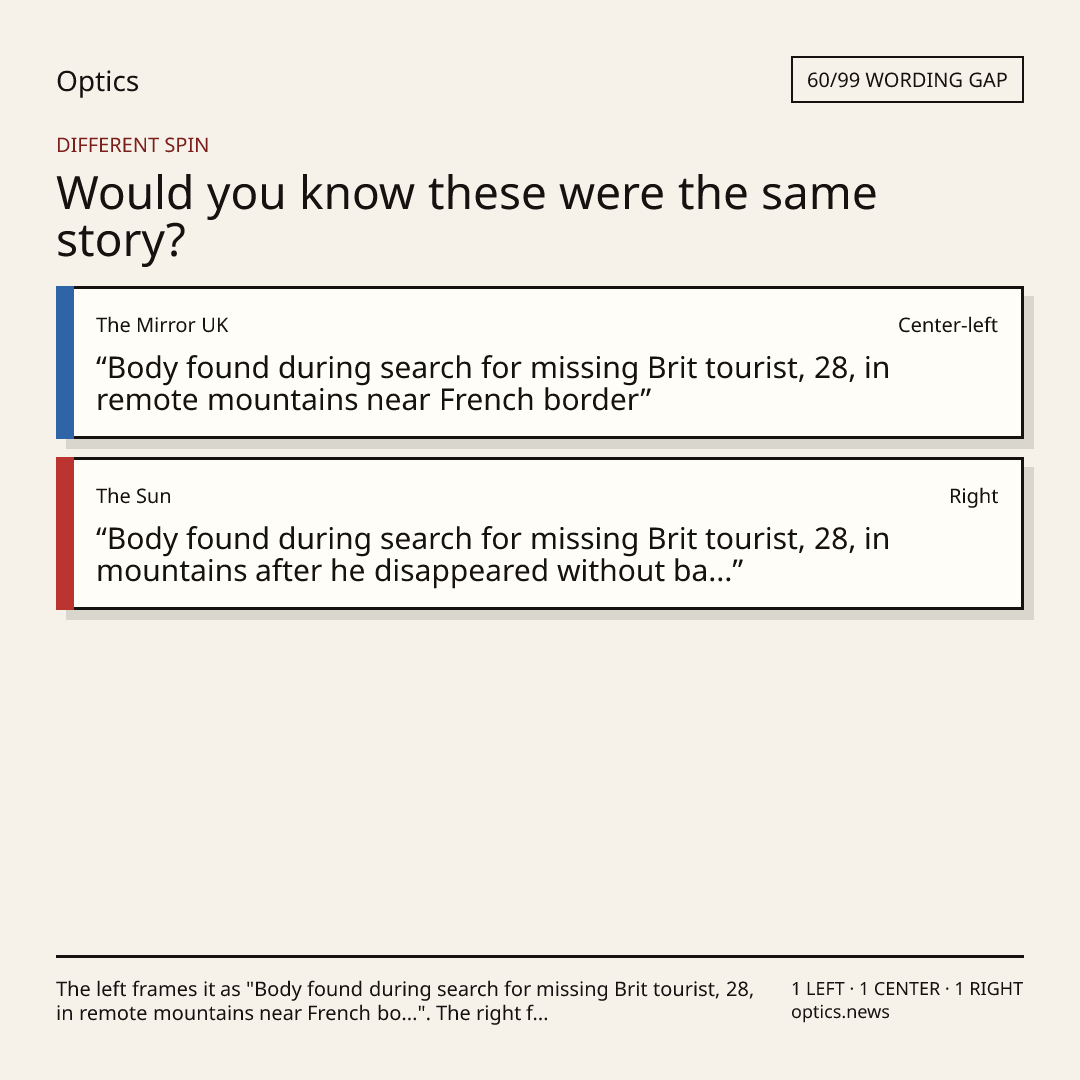Click the blue bias stripe
The width and height of the screenshot is (1080, 1080).
click(65, 362)
